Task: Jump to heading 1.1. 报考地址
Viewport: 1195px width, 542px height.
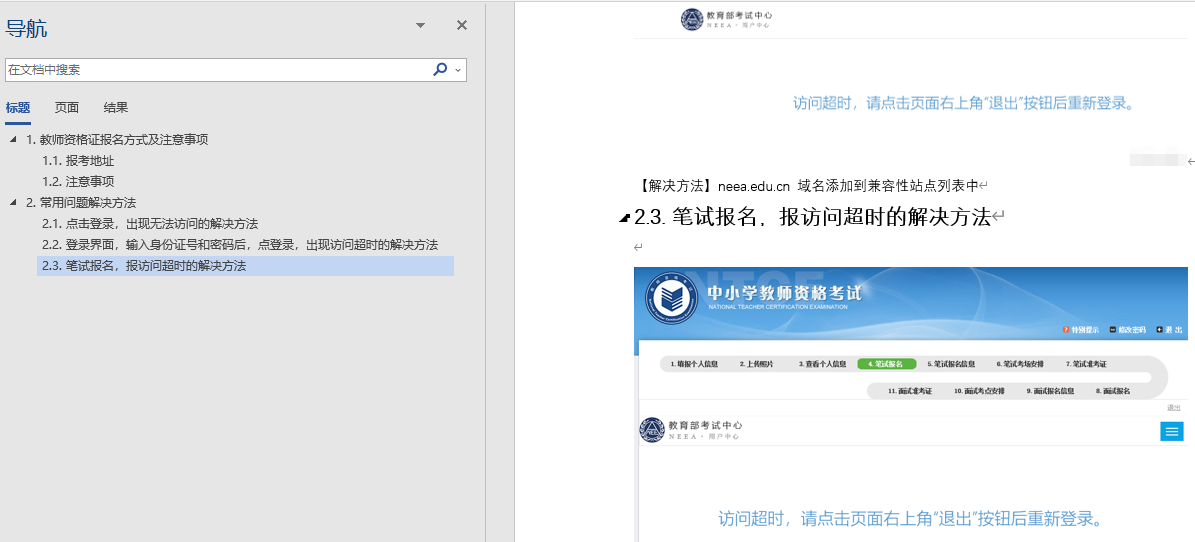Action: click(x=78, y=161)
